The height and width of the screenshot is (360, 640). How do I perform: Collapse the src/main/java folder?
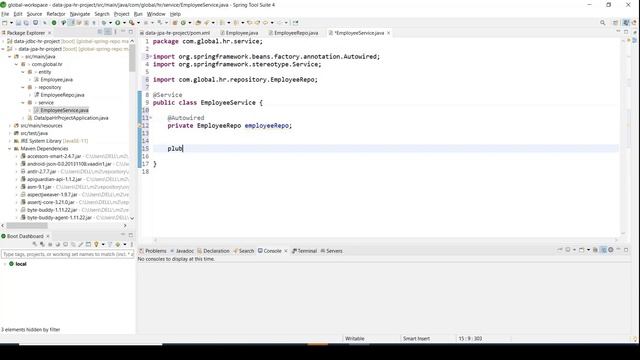pos(10,57)
